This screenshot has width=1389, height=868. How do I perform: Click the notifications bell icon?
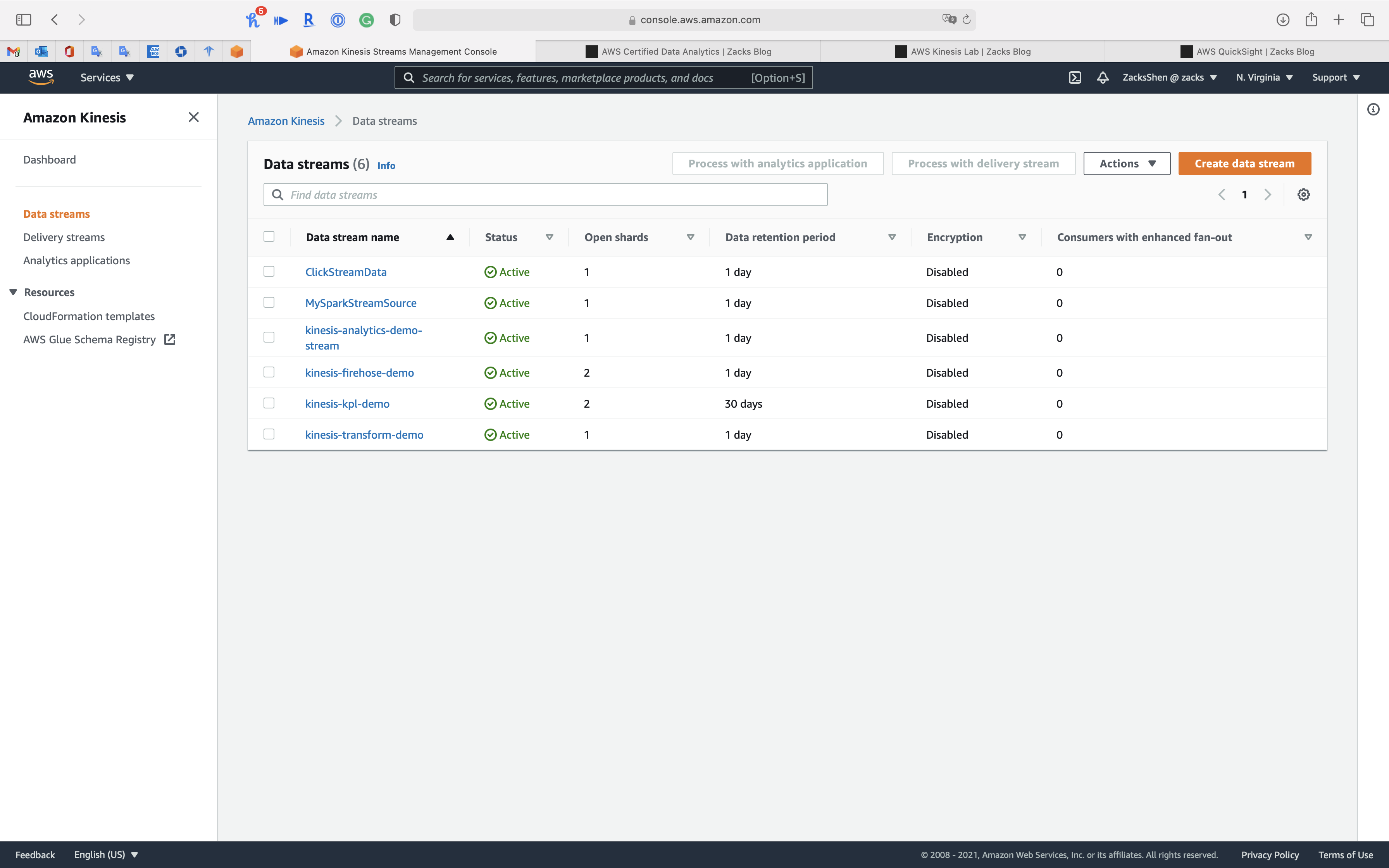(1102, 77)
